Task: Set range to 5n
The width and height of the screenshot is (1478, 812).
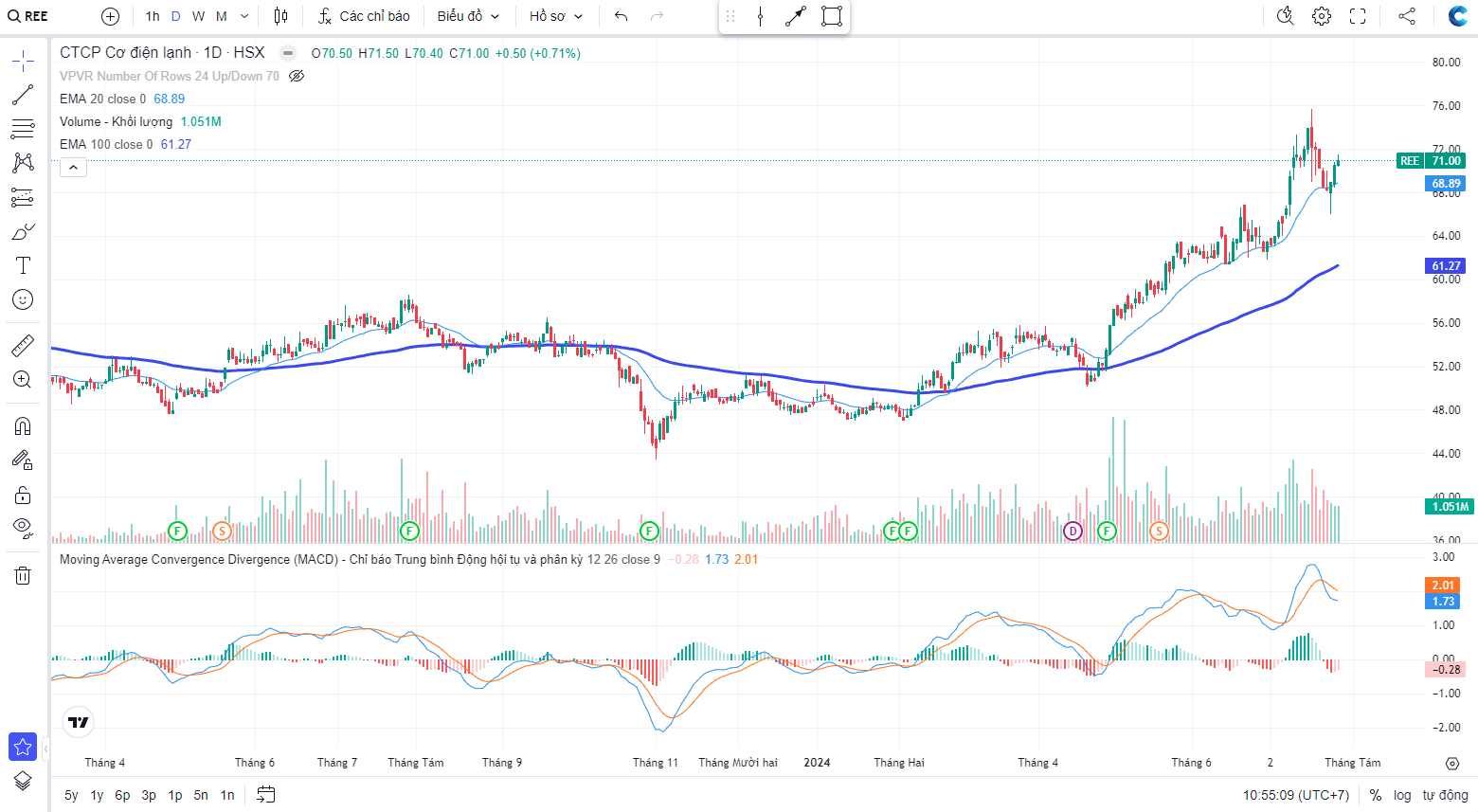Action: pos(201,795)
